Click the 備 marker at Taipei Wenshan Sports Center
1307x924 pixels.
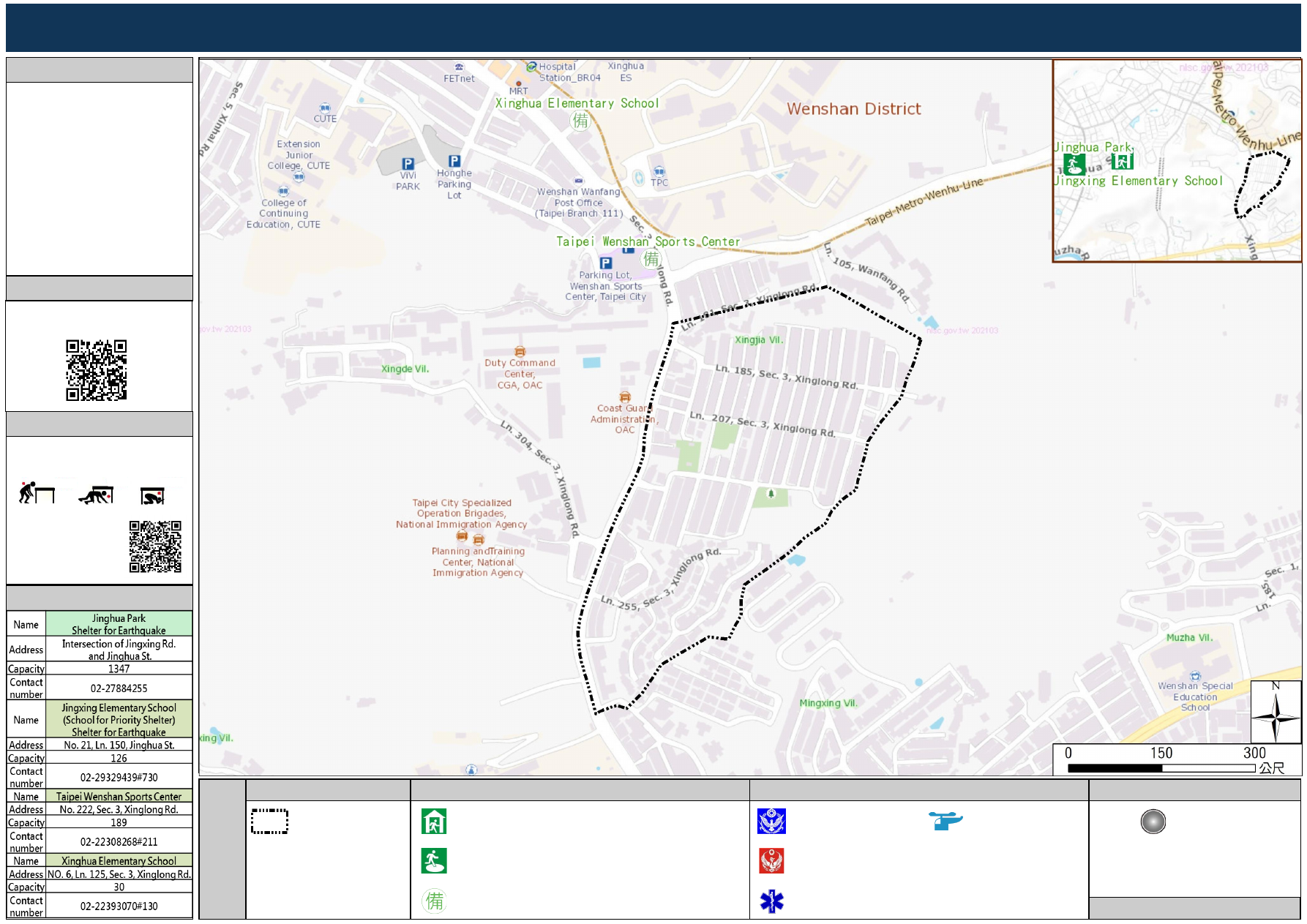click(x=651, y=258)
